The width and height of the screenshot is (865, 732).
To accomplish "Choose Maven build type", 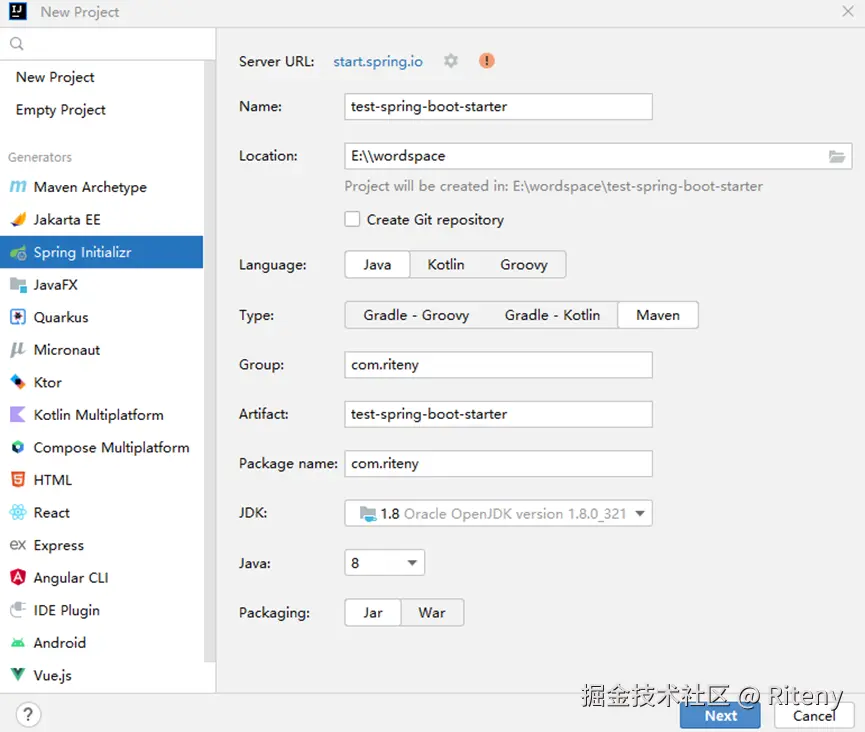I will (x=658, y=315).
